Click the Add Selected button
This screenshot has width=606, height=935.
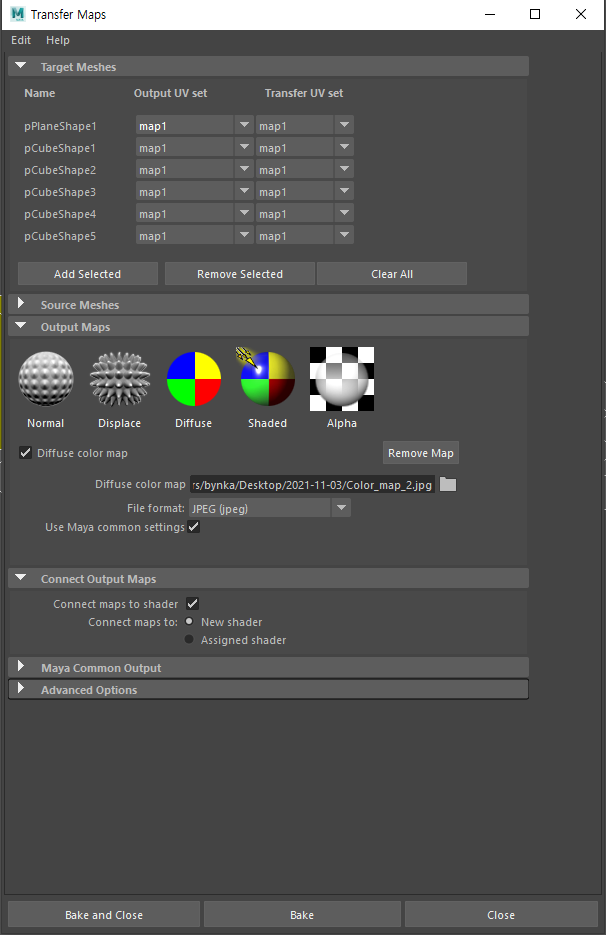tap(88, 274)
